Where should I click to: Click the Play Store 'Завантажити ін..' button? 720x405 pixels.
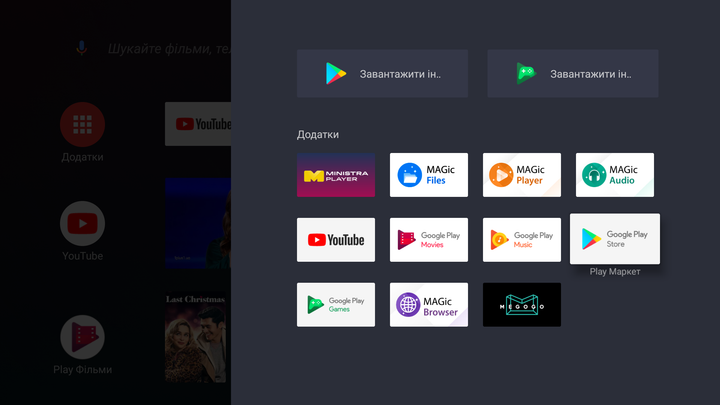382,73
